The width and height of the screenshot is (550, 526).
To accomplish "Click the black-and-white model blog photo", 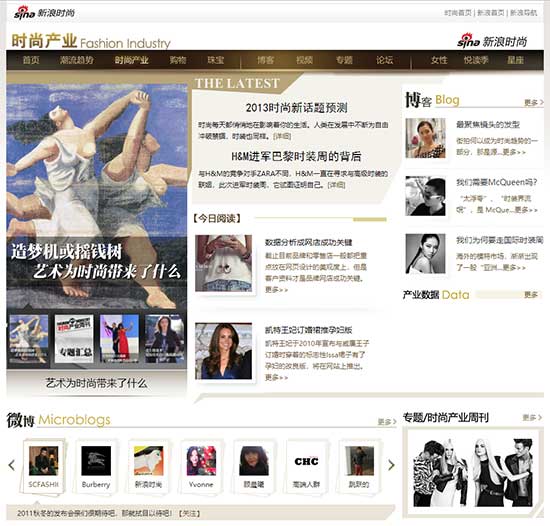I will coord(425,254).
